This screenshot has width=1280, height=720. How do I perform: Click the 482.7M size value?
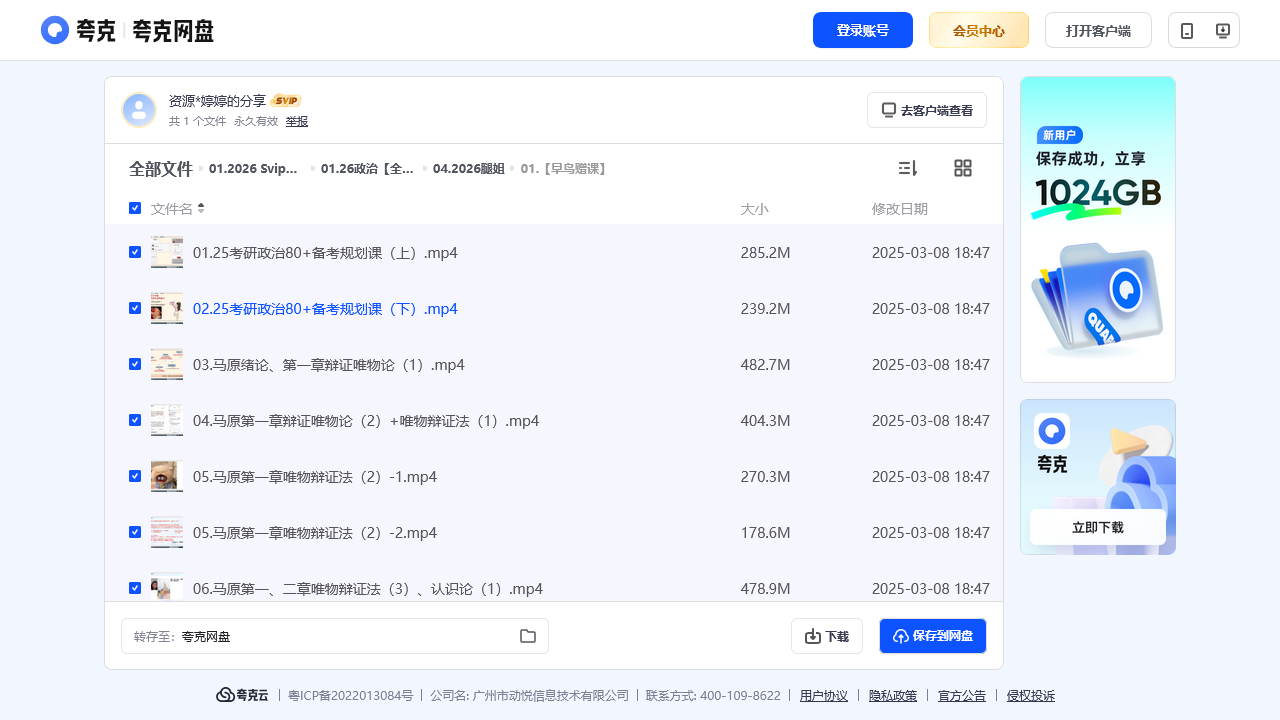[x=766, y=365]
